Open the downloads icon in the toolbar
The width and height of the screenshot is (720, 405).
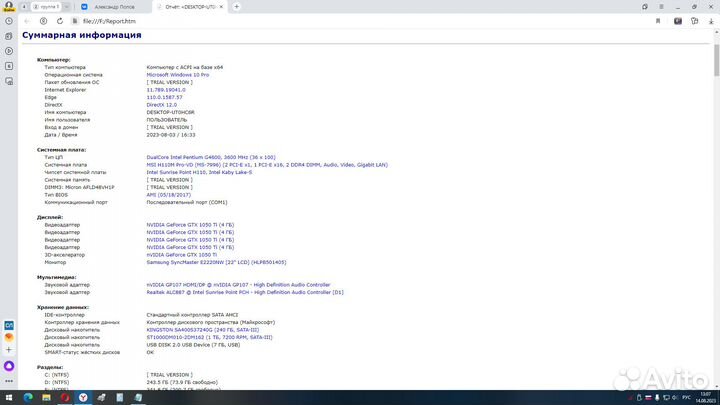coord(709,20)
